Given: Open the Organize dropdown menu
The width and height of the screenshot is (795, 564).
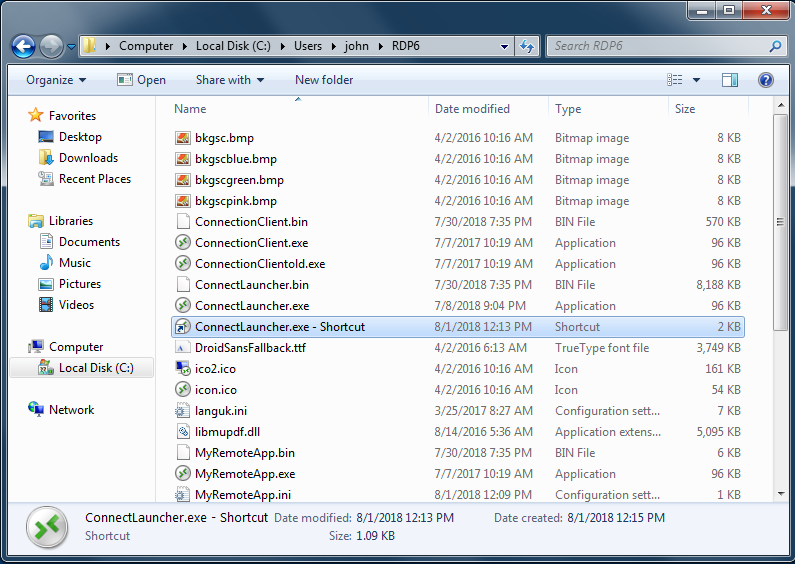Looking at the screenshot, I should pyautogui.click(x=56, y=80).
